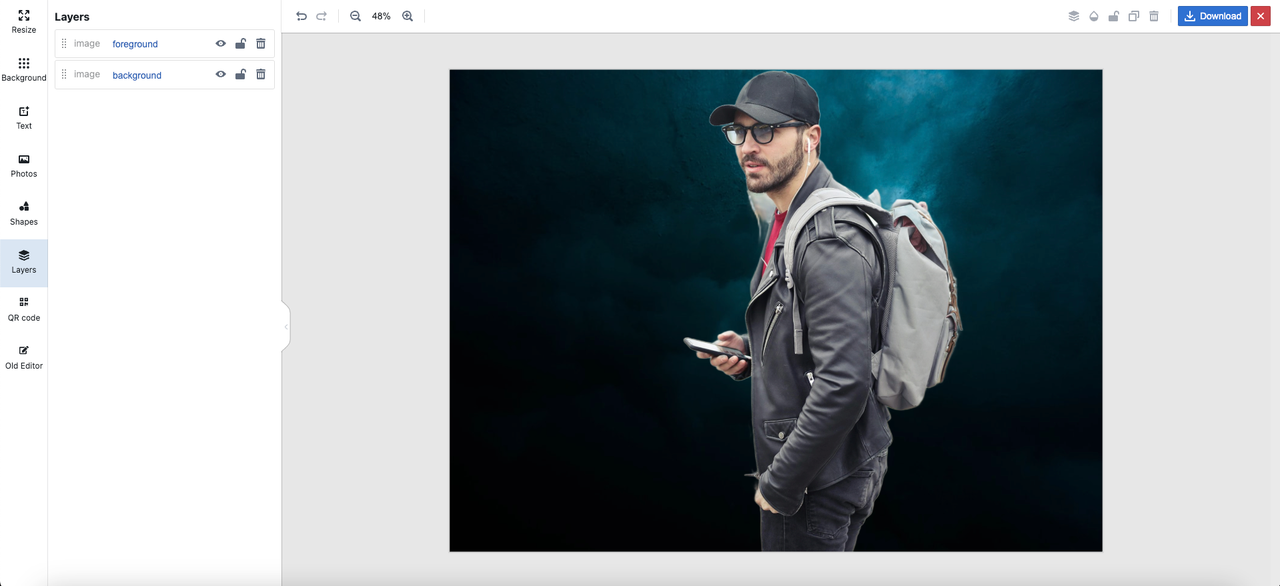Click the undo arrow in toolbar
This screenshot has width=1280, height=586.
301,16
